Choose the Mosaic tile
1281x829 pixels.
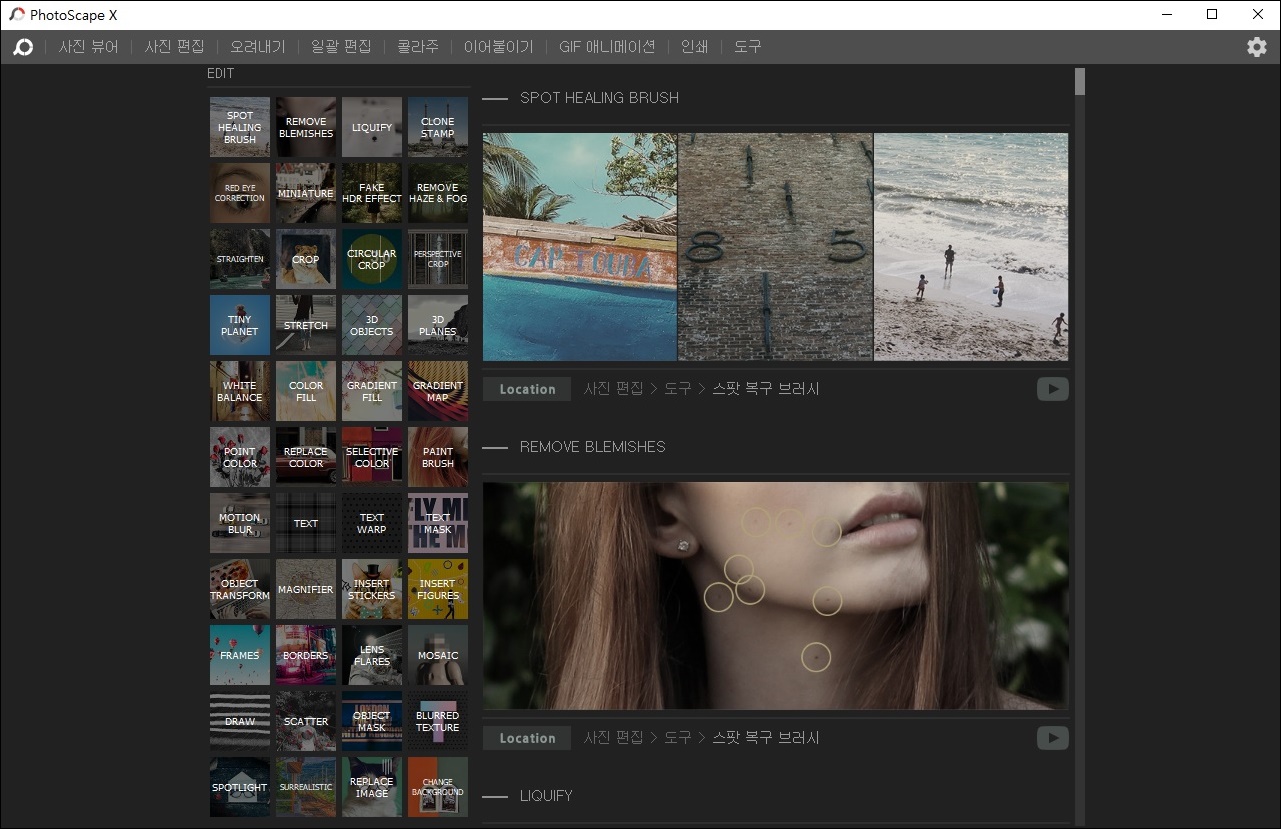coord(438,655)
